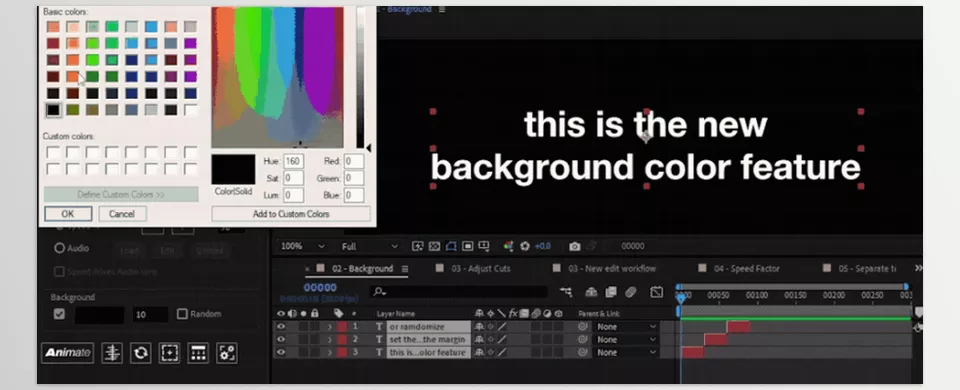The image size is (960, 390).
Task: Click the grid sequence icon in plugin panel
Action: (198, 353)
